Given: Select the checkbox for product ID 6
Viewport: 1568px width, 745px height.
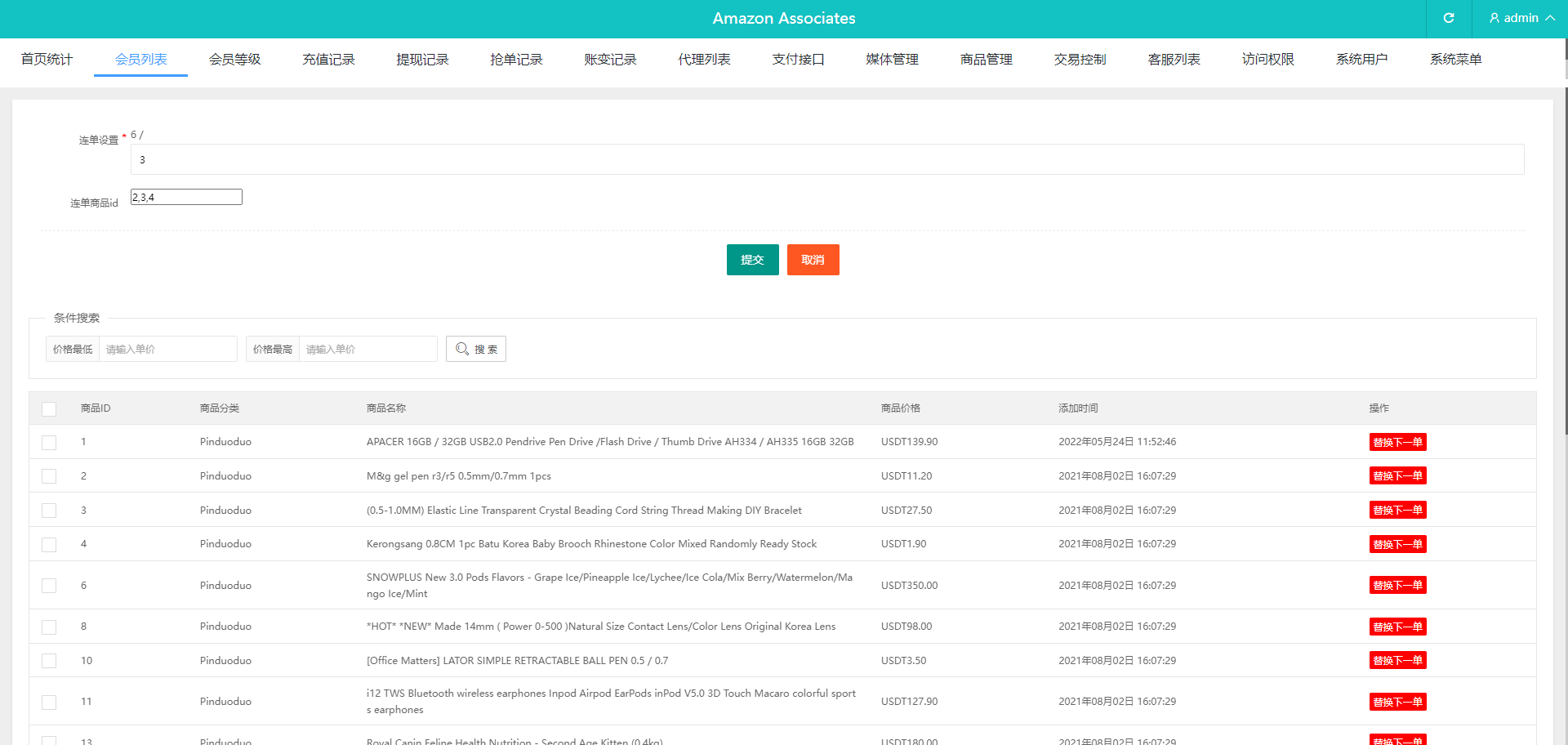Looking at the screenshot, I should tap(49, 586).
